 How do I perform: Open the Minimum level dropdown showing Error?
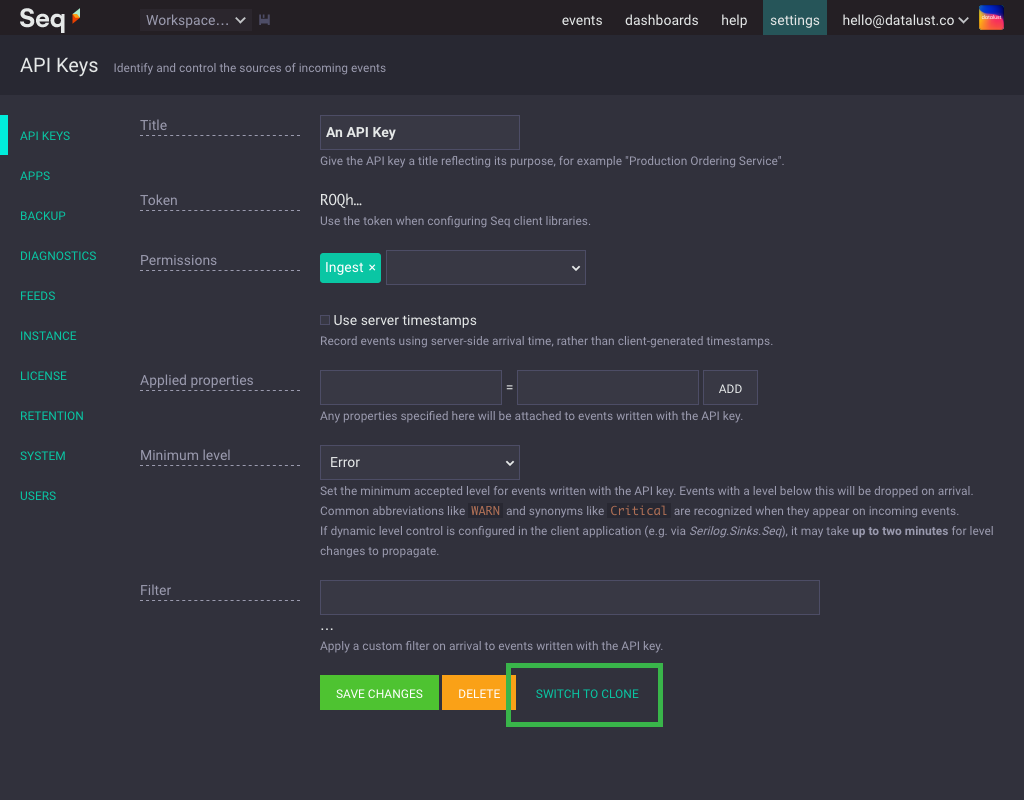pyautogui.click(x=419, y=462)
